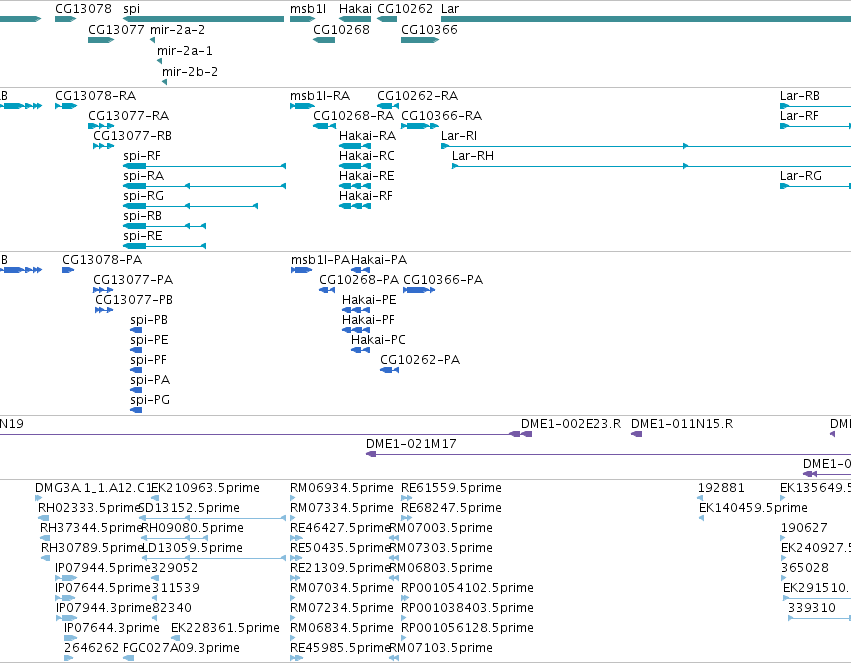The width and height of the screenshot is (851, 663).
Task: Click the CG13078 gene label
Action: (x=83, y=9)
